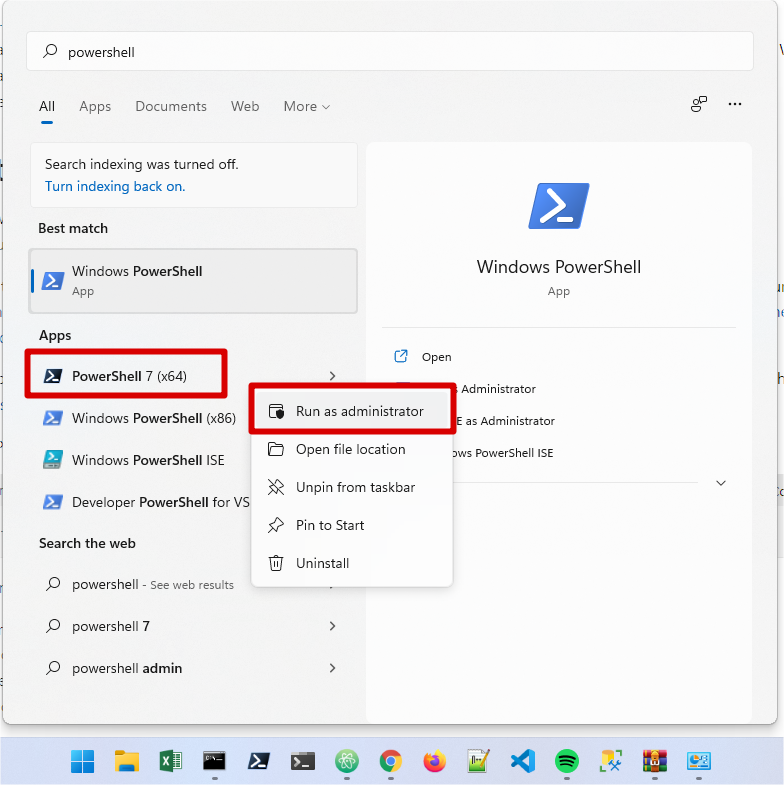Open the More dropdown filter
Image resolution: width=784 pixels, height=785 pixels.
[x=306, y=106]
